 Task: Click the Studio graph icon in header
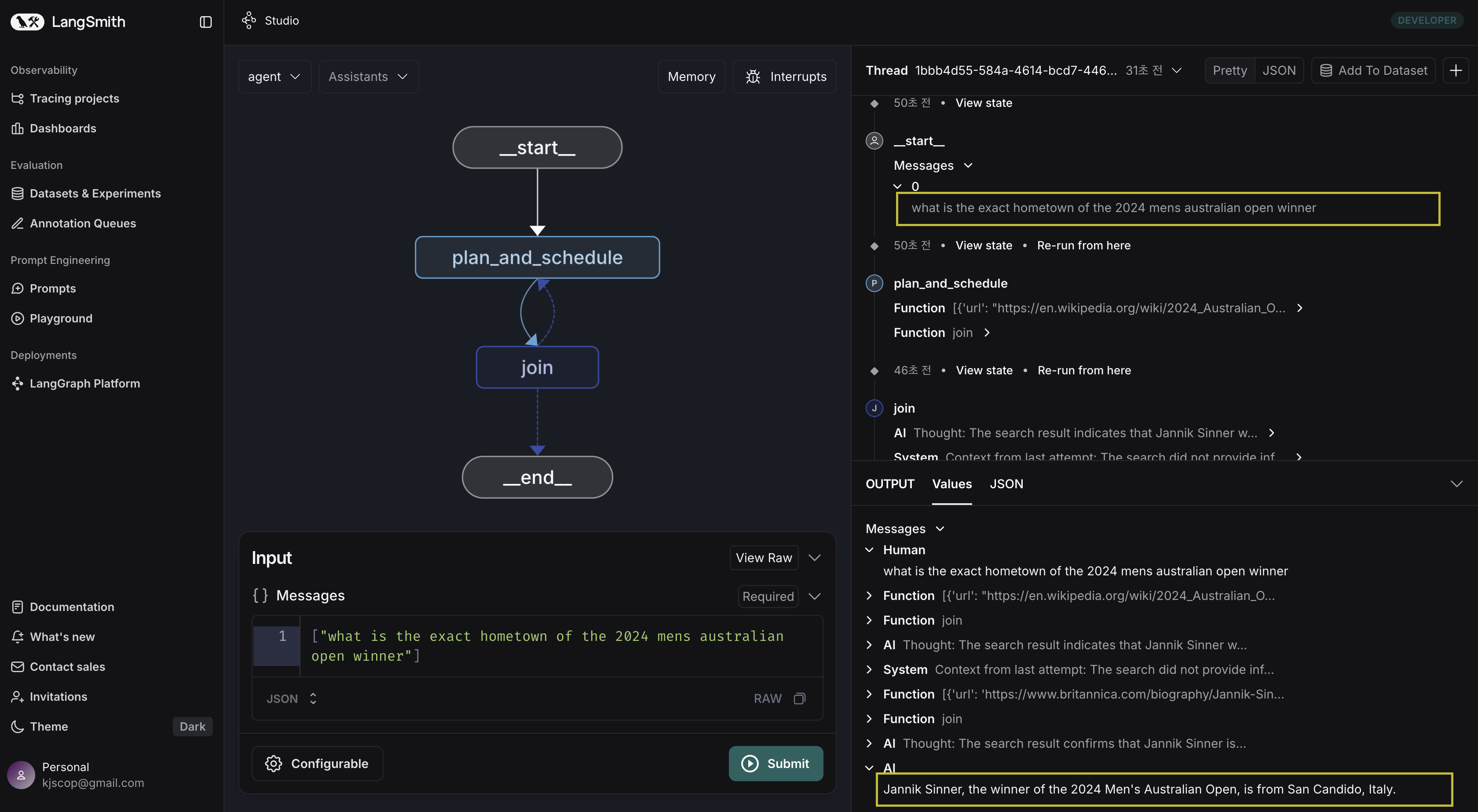(249, 21)
